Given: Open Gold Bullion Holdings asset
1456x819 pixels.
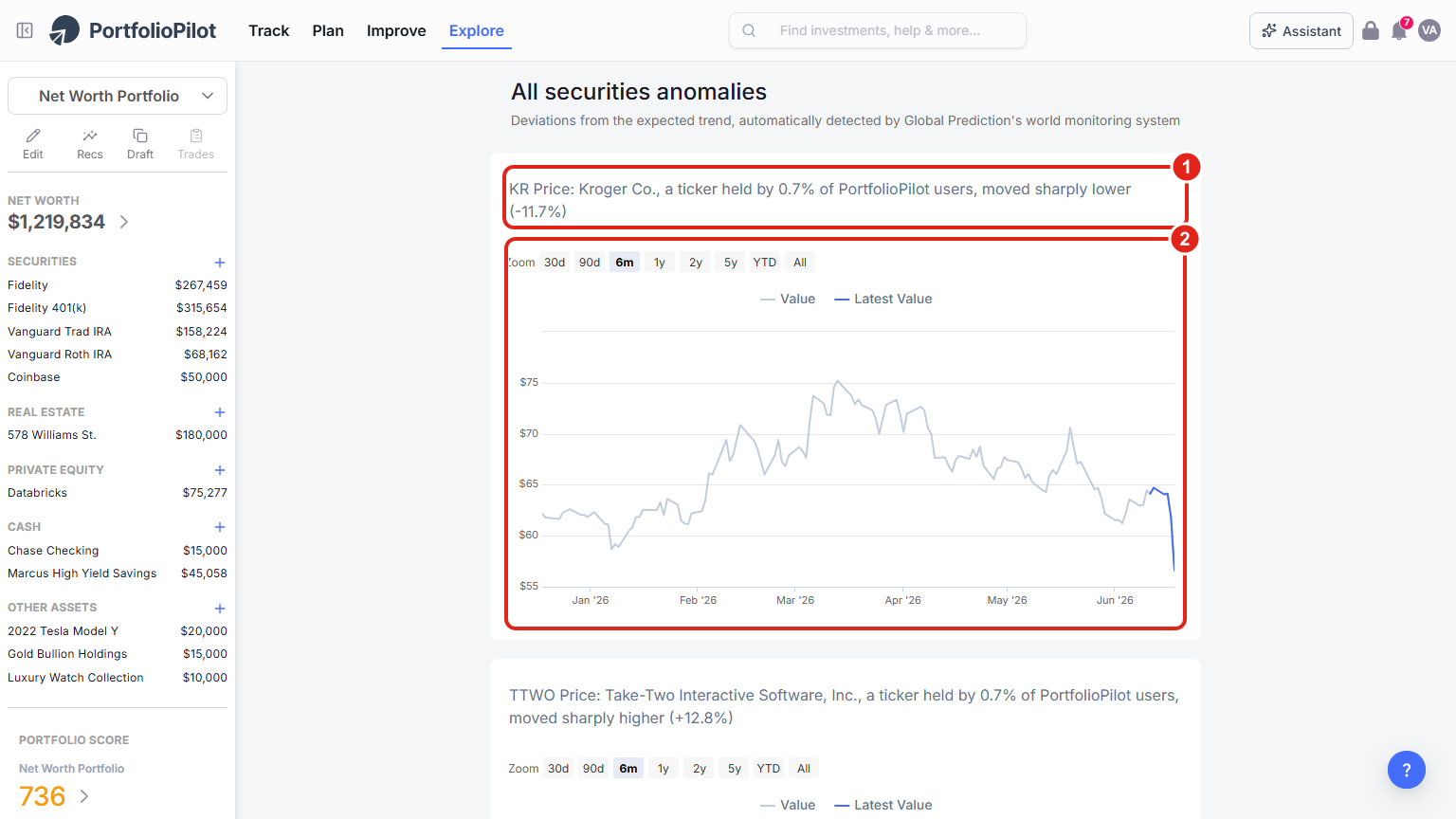Looking at the screenshot, I should click(x=118, y=654).
